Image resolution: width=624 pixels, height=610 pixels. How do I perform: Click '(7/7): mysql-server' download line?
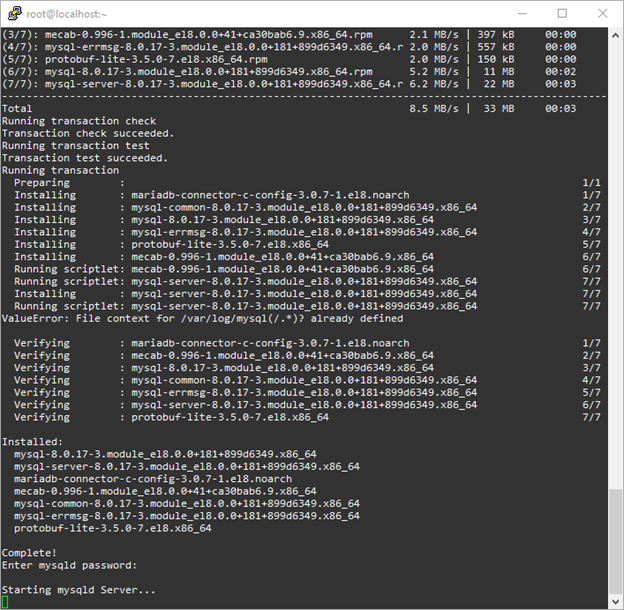click(289, 84)
